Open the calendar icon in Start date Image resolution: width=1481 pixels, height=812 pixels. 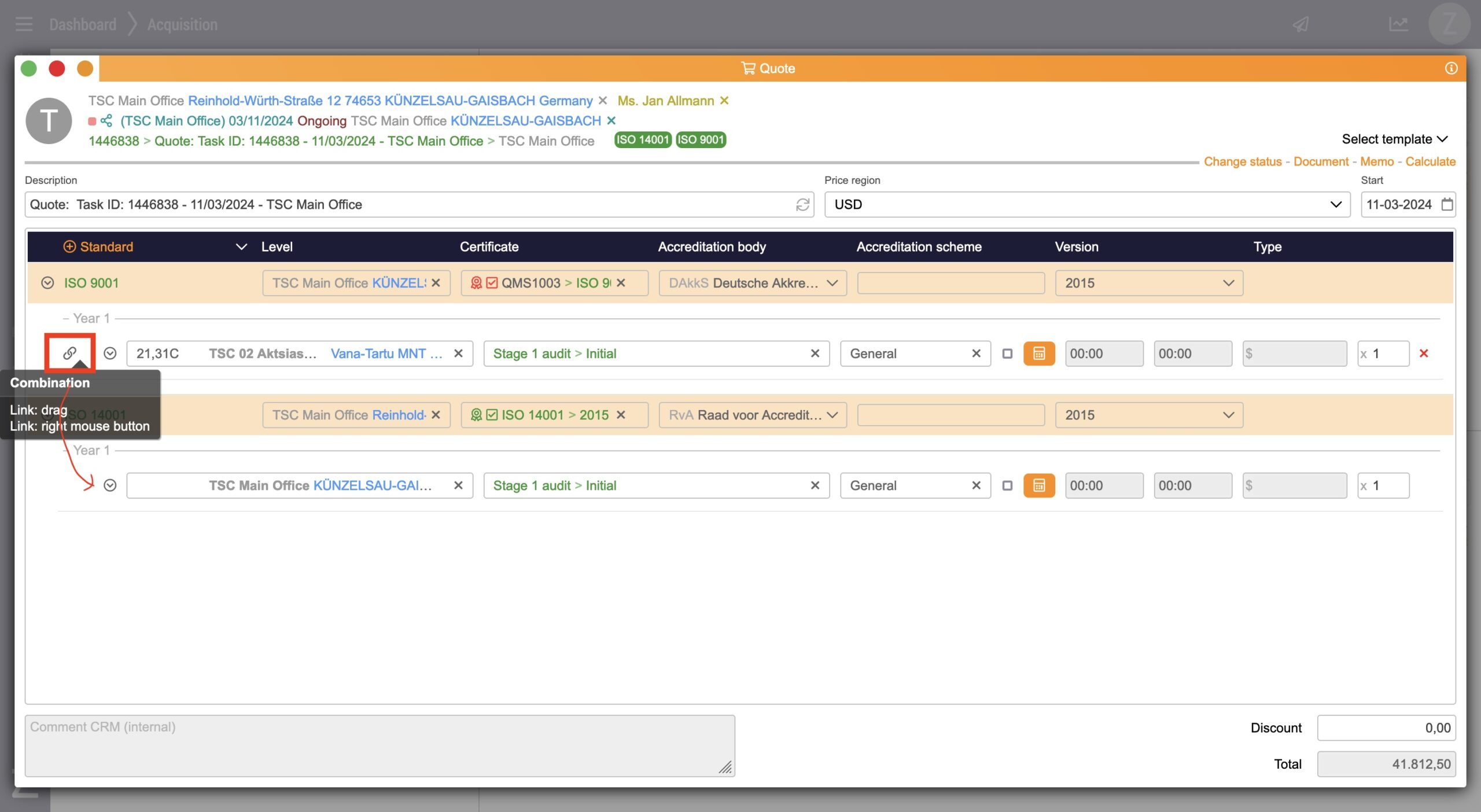(1447, 205)
